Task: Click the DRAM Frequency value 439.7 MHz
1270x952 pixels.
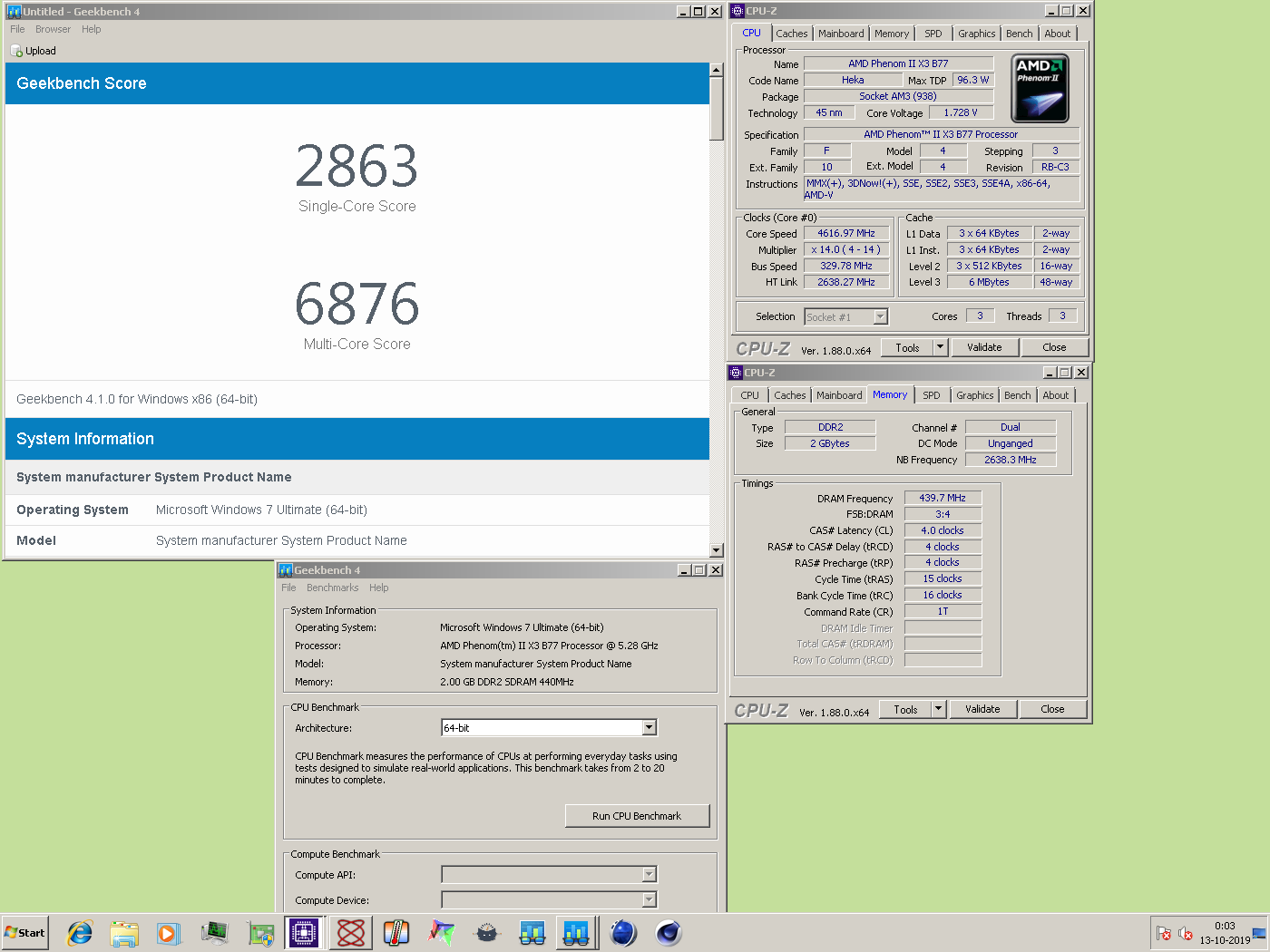Action: pyautogui.click(x=943, y=498)
